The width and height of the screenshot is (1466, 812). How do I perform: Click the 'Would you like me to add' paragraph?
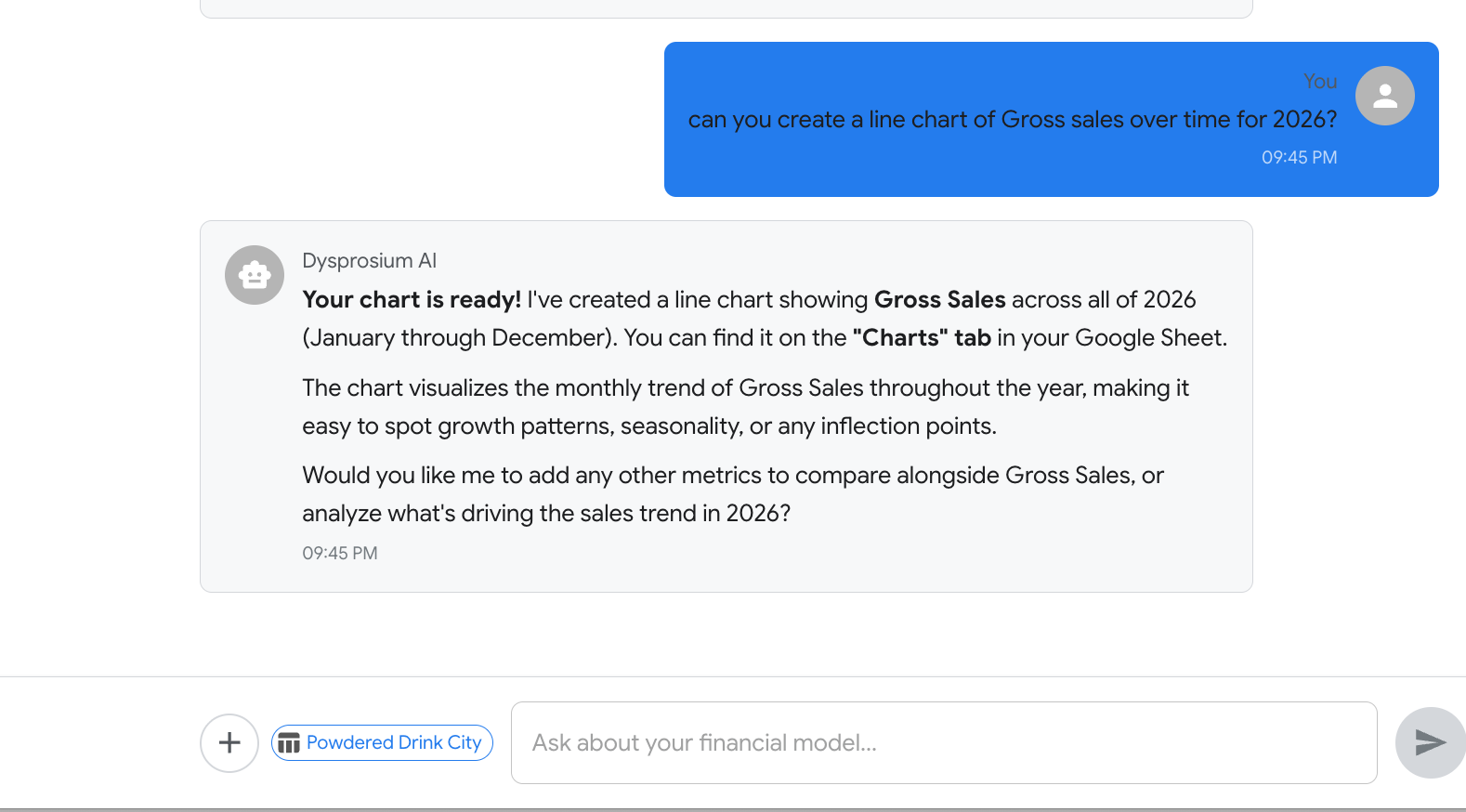tap(732, 476)
